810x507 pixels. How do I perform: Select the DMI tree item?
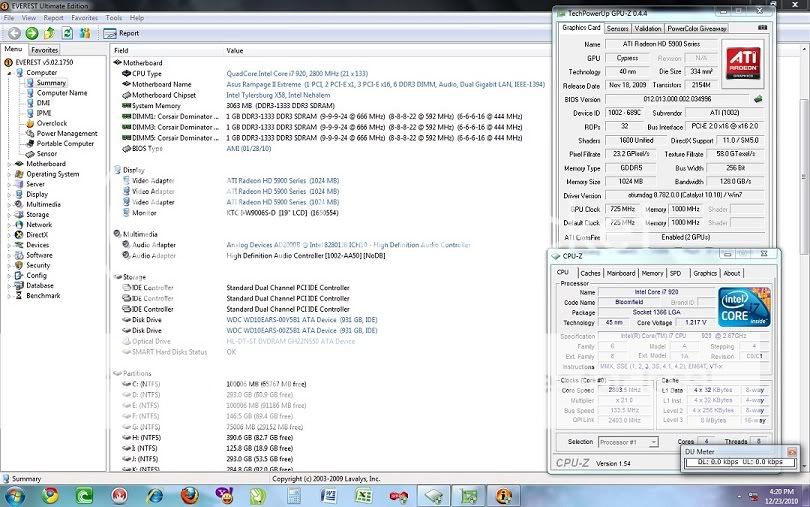(x=43, y=103)
